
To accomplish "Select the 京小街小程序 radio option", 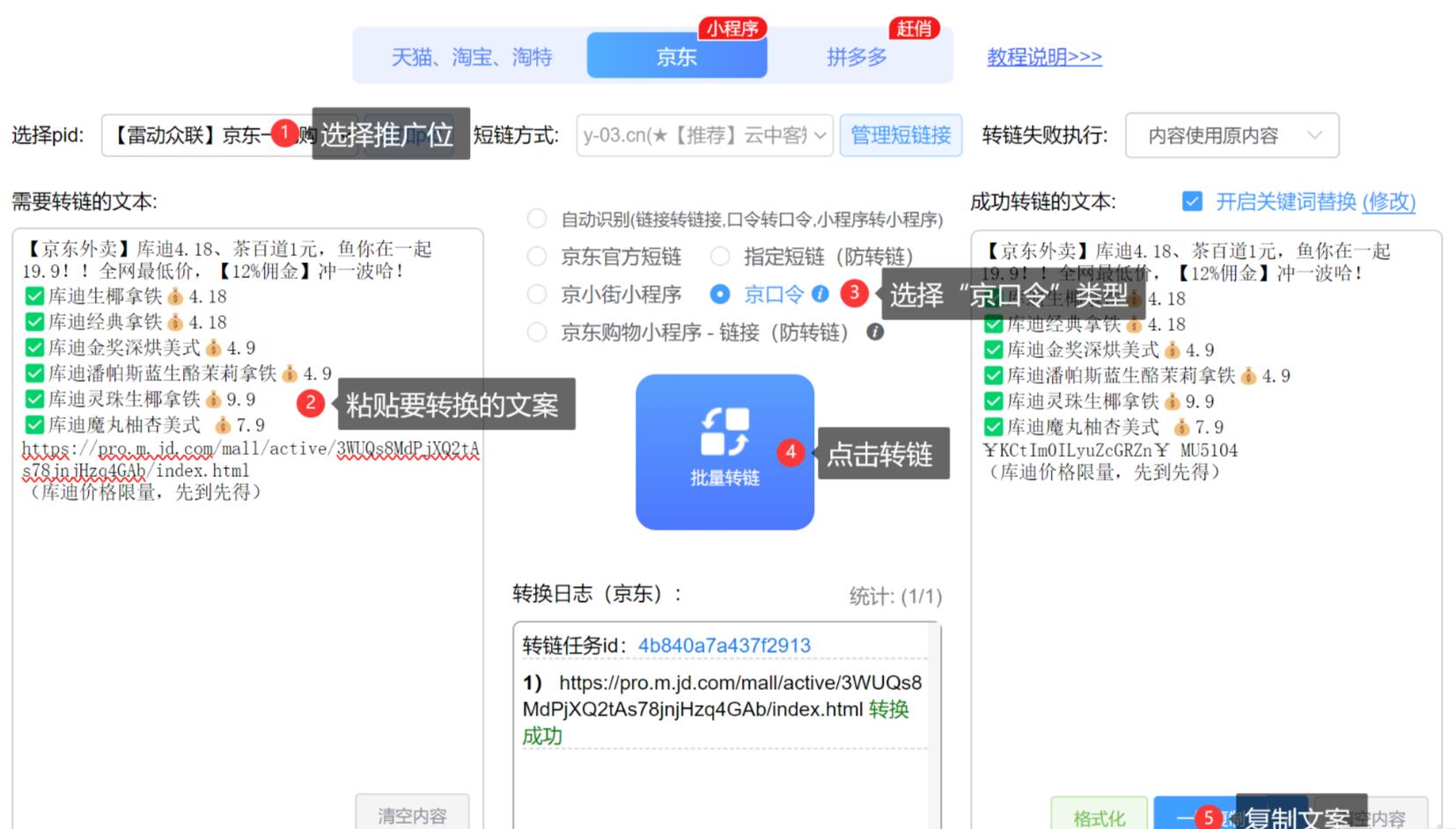I will click(536, 294).
